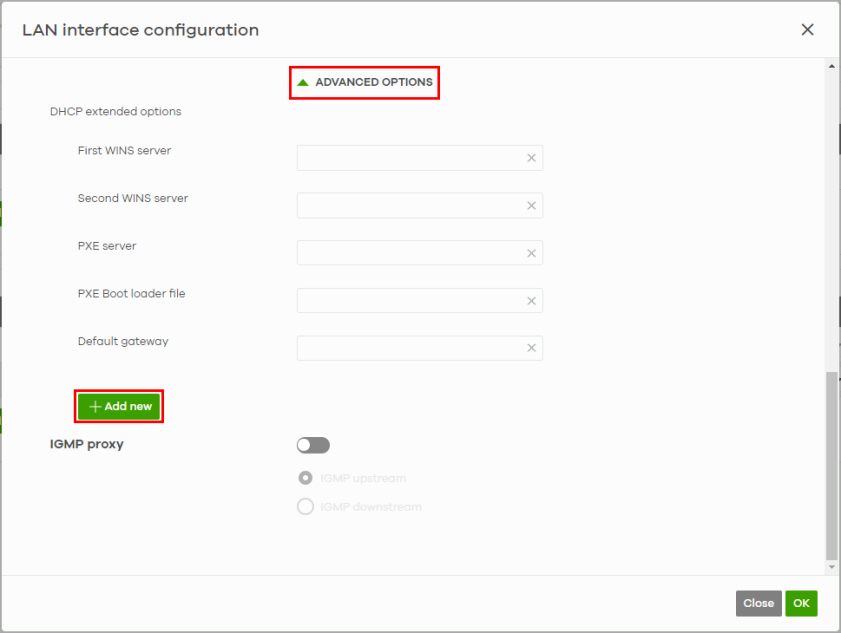Collapse the Advanced Options section
841x633 pixels.
(365, 82)
